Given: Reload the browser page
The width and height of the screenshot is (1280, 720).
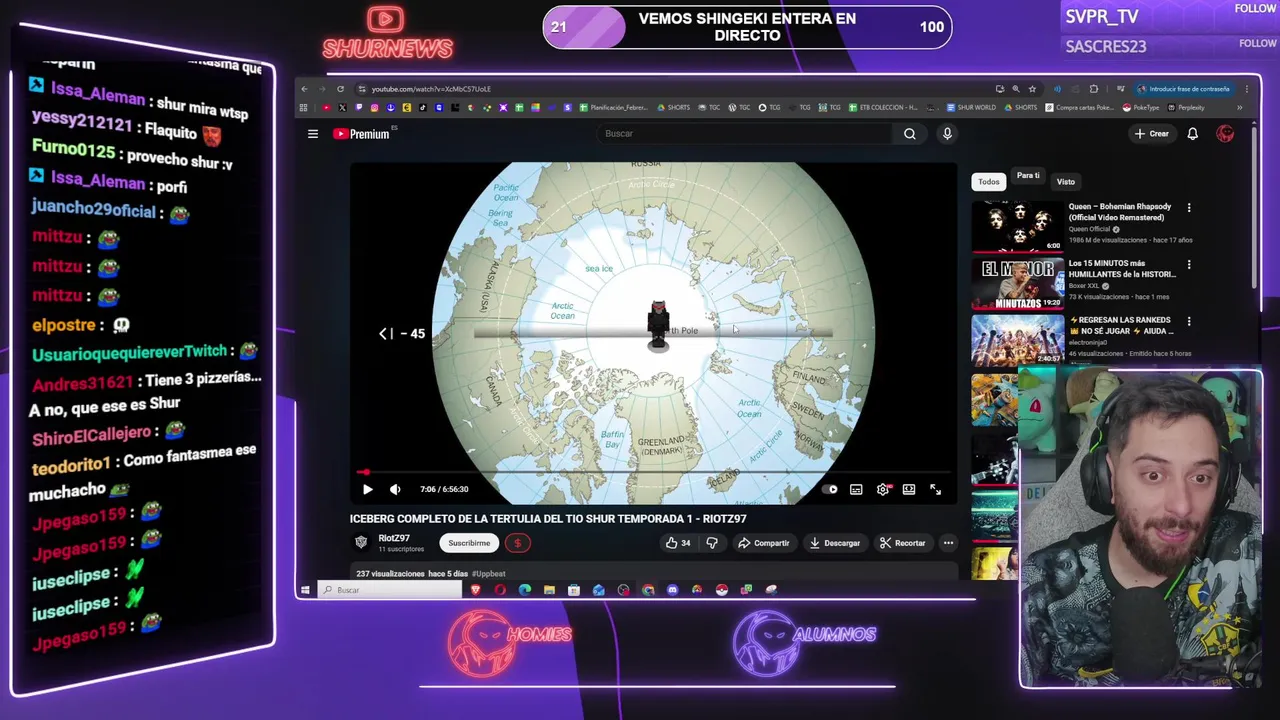Looking at the screenshot, I should [x=340, y=89].
